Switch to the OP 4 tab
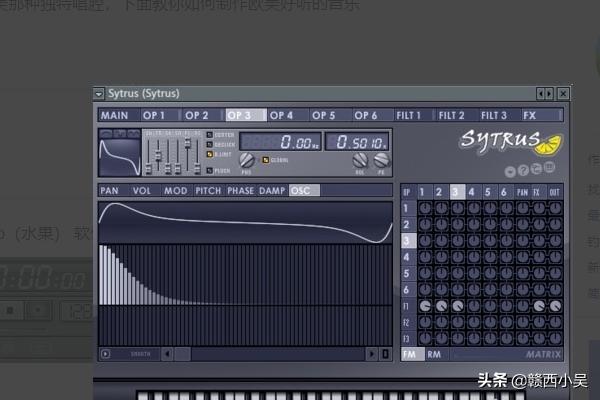600x400 pixels. [x=282, y=115]
